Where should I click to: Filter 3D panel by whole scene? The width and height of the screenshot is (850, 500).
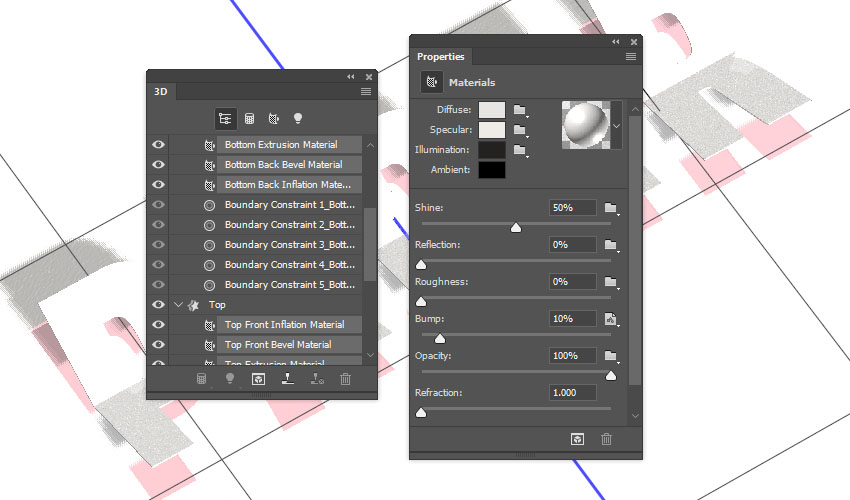(225, 118)
